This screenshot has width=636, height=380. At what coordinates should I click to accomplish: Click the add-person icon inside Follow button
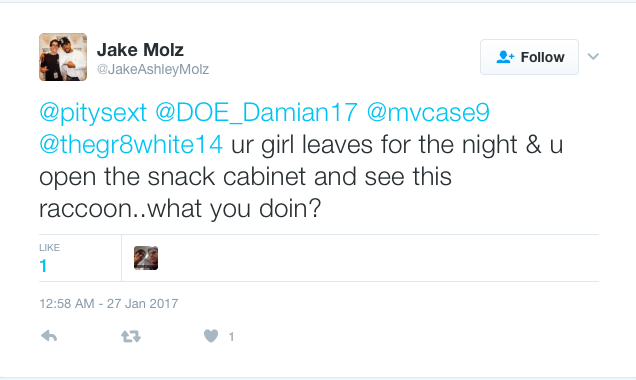point(505,57)
